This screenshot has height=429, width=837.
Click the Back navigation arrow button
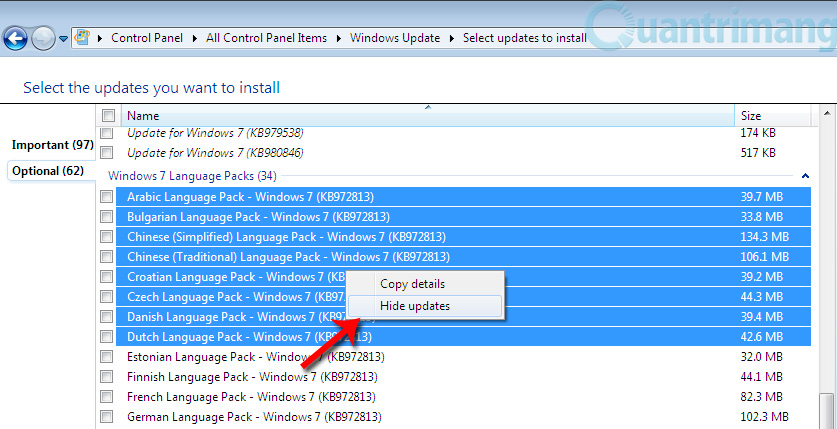click(15, 38)
